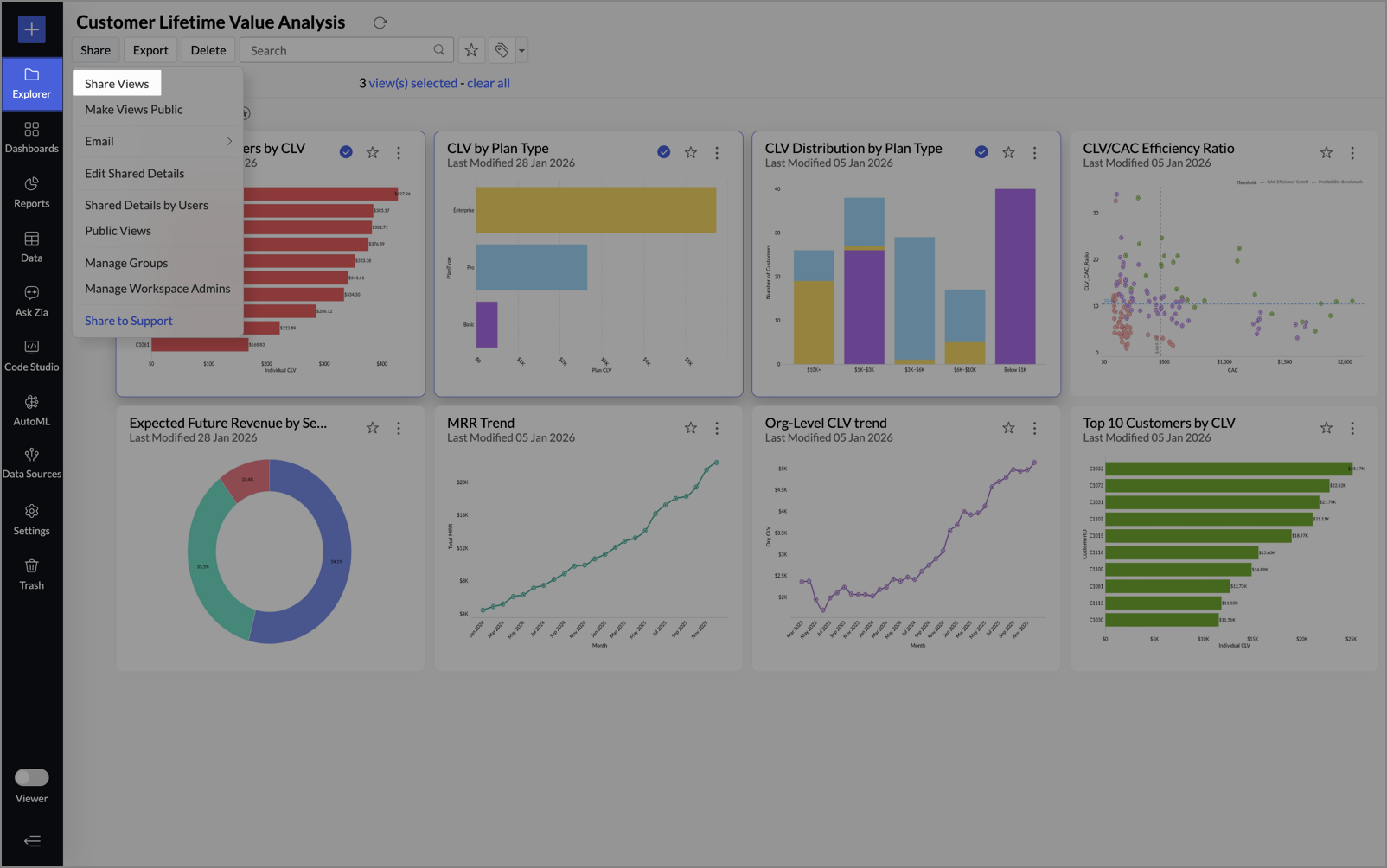This screenshot has width=1387, height=868.
Task: Toggle the Viewer mode switch
Action: pyautogui.click(x=32, y=777)
